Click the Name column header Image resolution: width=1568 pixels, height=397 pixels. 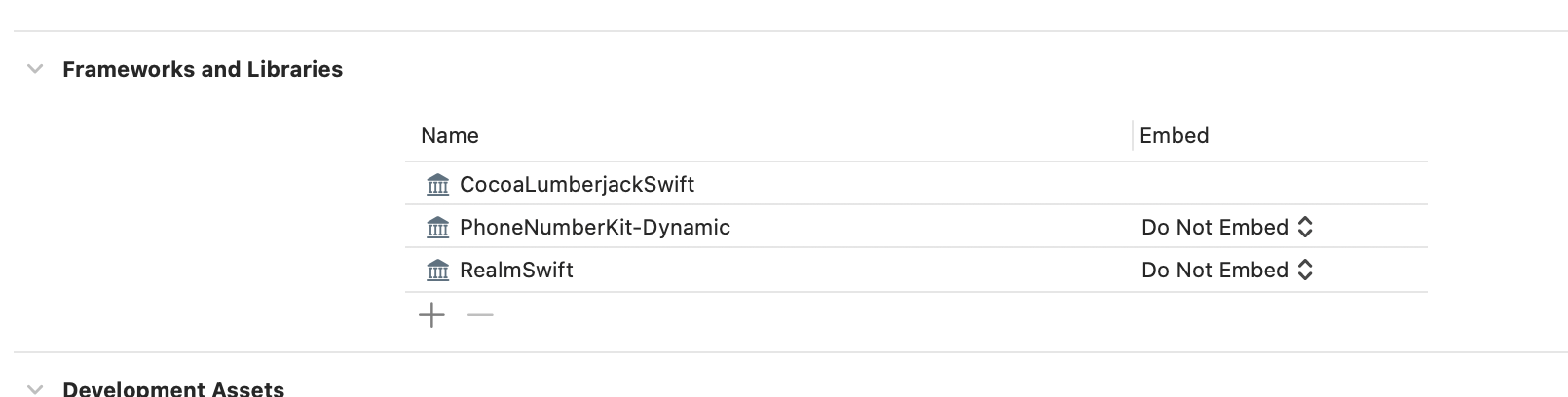(450, 135)
